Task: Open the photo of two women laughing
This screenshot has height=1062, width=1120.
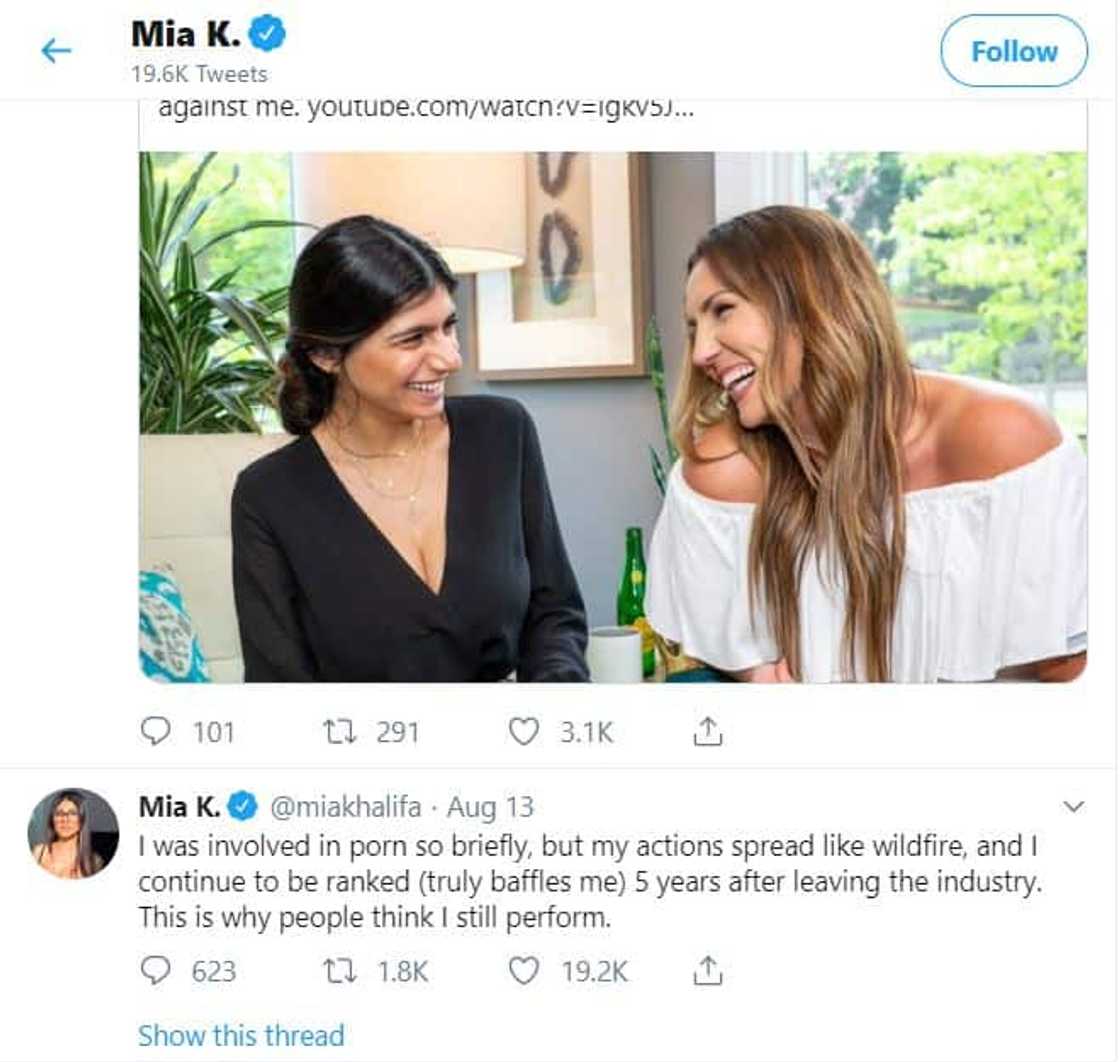Action: click(612, 416)
